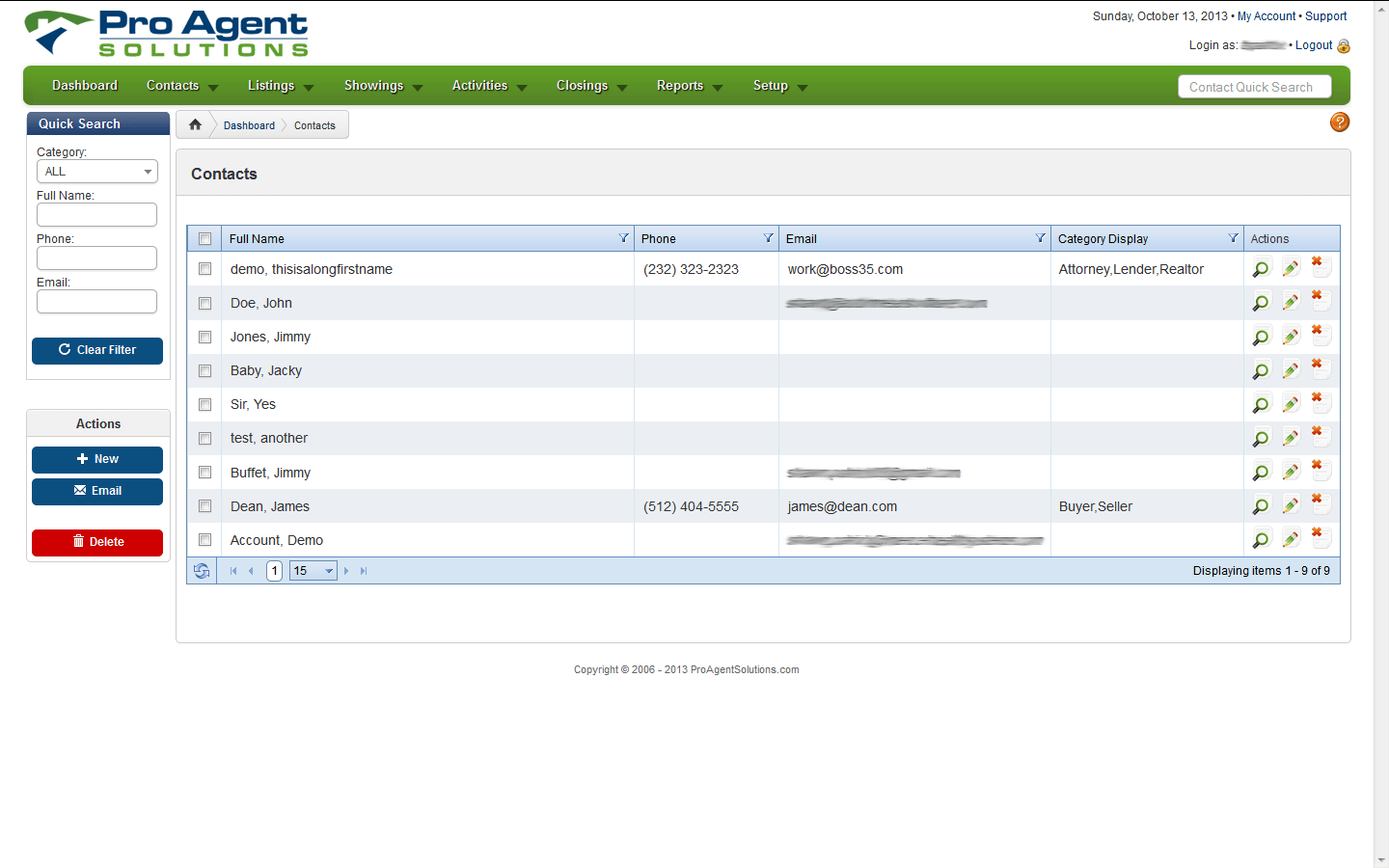Open the Reports menu
The image size is (1389, 868).
tap(682, 86)
